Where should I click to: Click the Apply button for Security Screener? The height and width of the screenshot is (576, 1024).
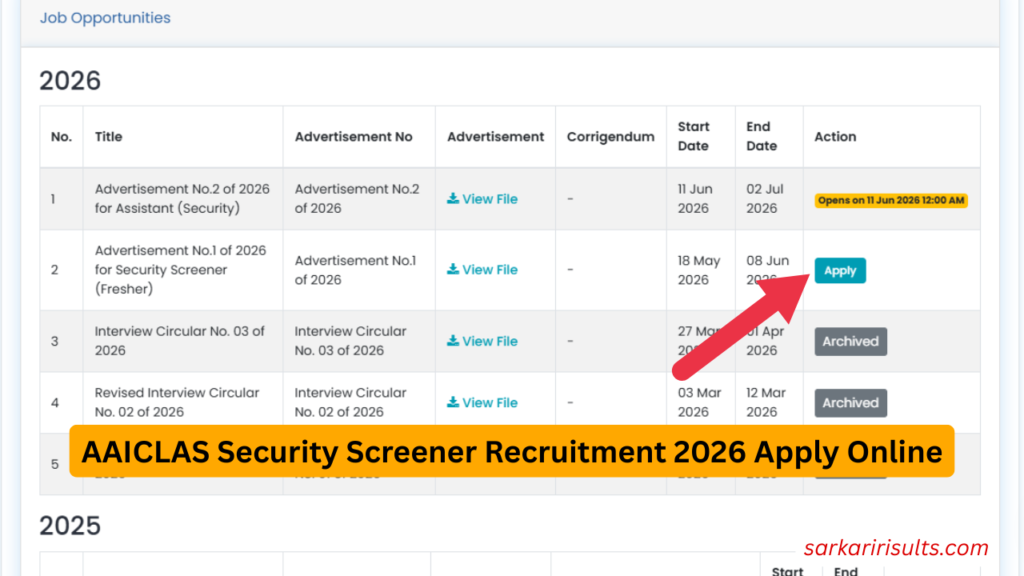pos(840,270)
